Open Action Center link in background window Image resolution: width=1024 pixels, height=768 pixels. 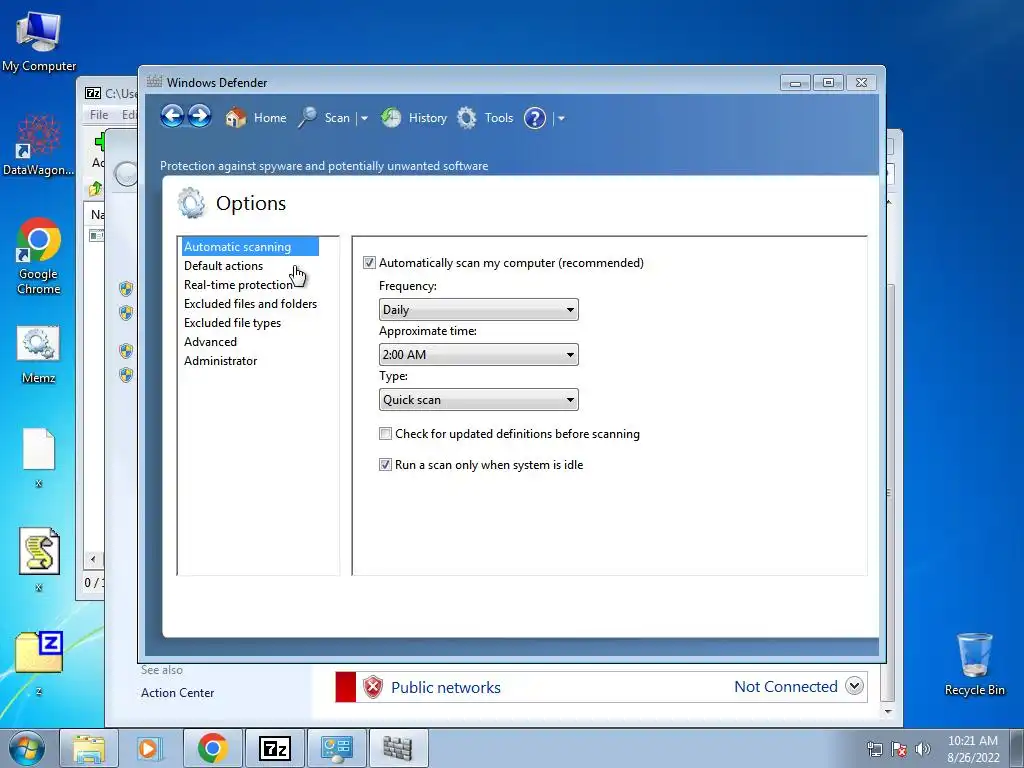(178, 693)
